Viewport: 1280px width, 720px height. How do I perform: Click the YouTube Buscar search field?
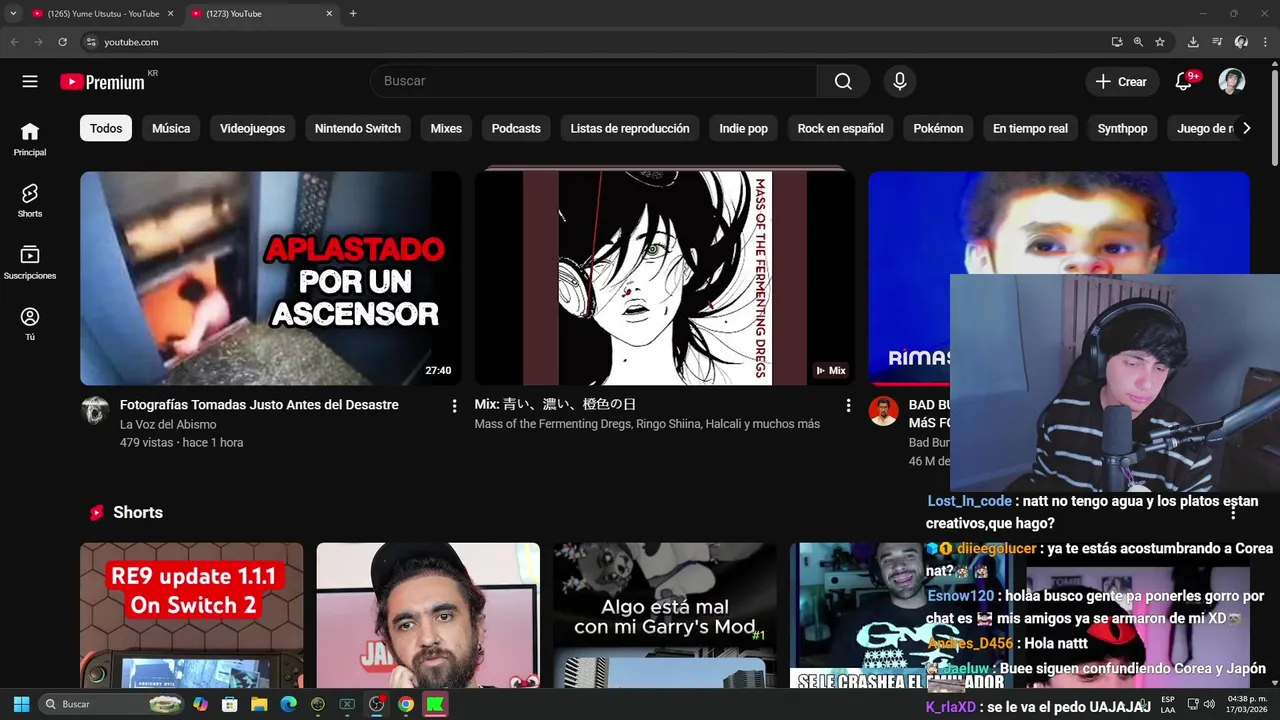(593, 81)
